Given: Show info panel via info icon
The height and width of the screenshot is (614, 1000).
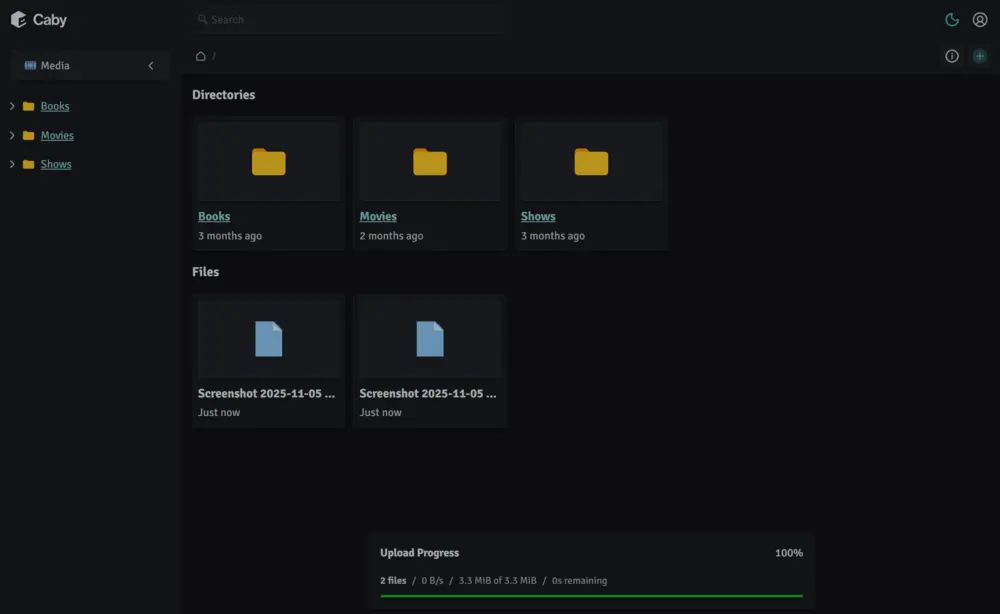Looking at the screenshot, I should [952, 56].
